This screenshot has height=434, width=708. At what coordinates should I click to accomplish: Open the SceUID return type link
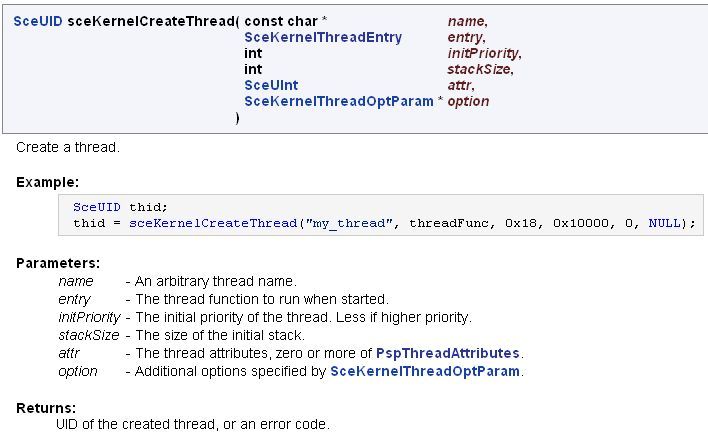pyautogui.click(x=38, y=21)
